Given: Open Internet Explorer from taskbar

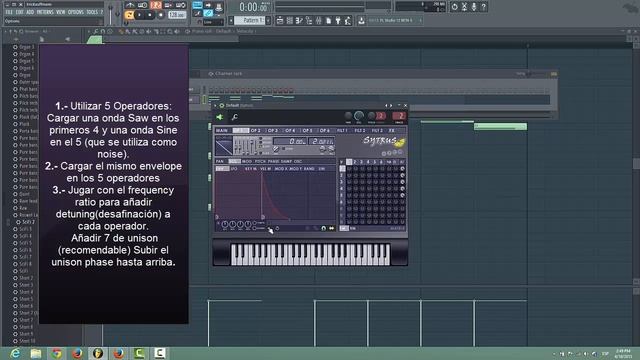Looking at the screenshot, I should [x=15, y=353].
